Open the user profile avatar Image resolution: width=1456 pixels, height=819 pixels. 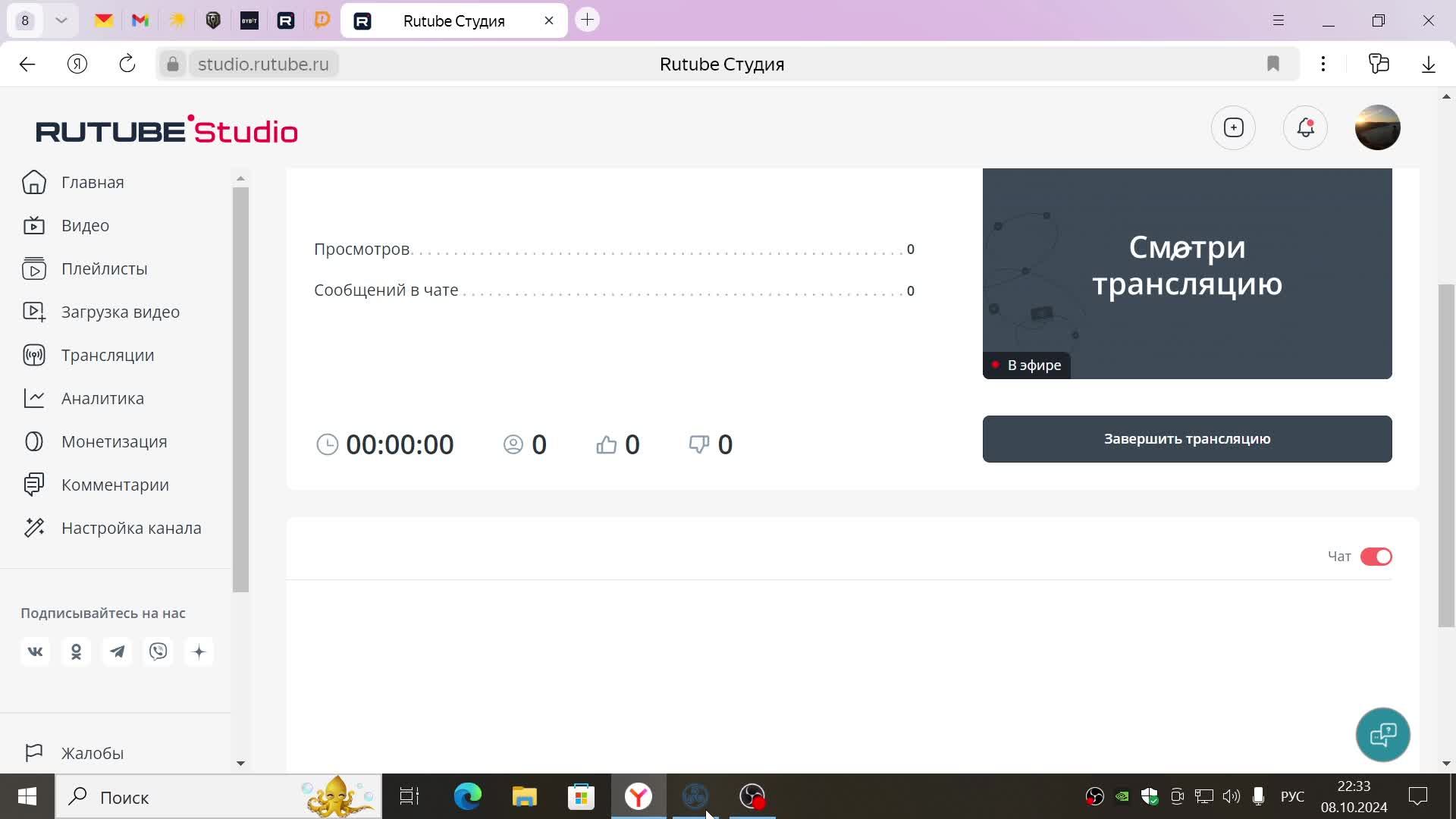1377,127
